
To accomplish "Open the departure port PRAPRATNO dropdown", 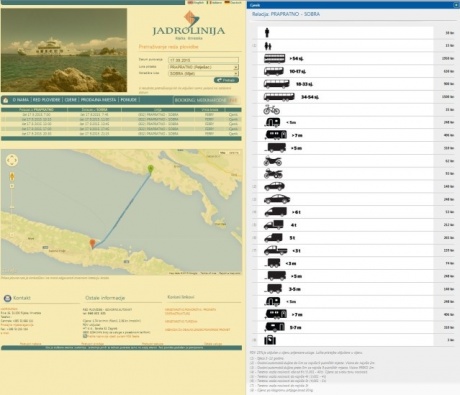I will 203,67.
